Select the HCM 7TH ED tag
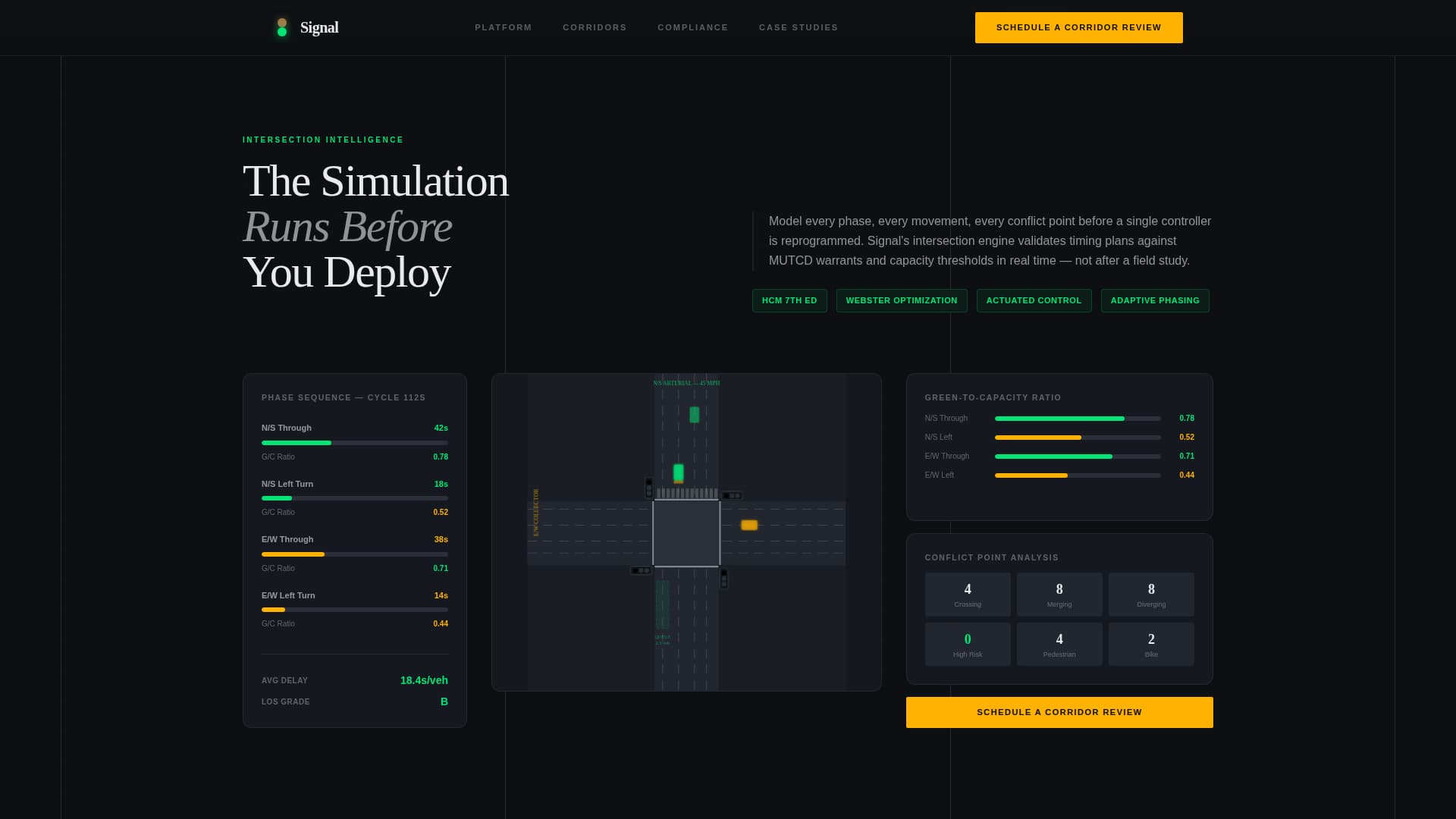Image resolution: width=1456 pixels, height=819 pixels. (x=789, y=300)
